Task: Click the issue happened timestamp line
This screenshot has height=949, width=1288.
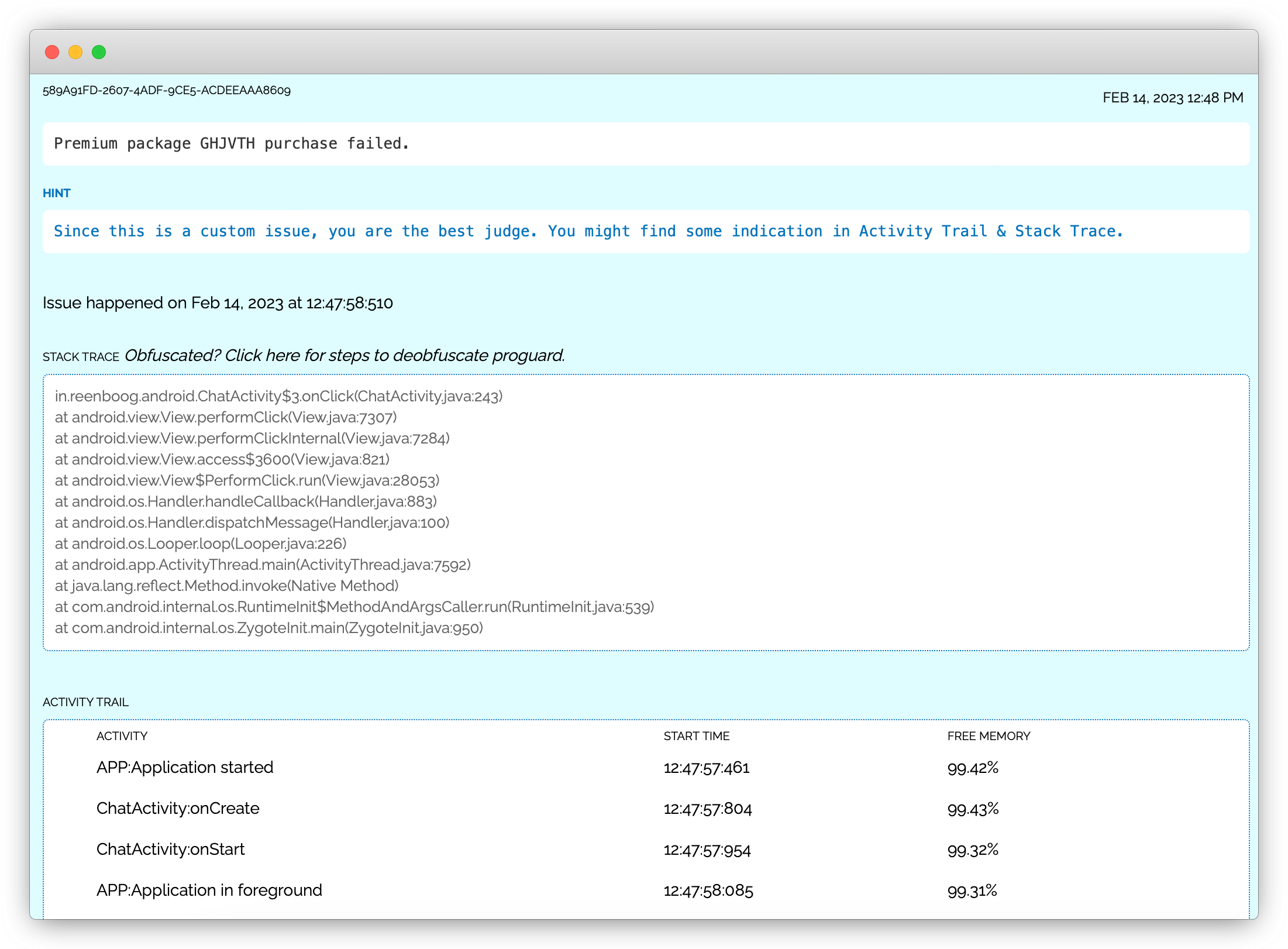Action: coord(218,303)
